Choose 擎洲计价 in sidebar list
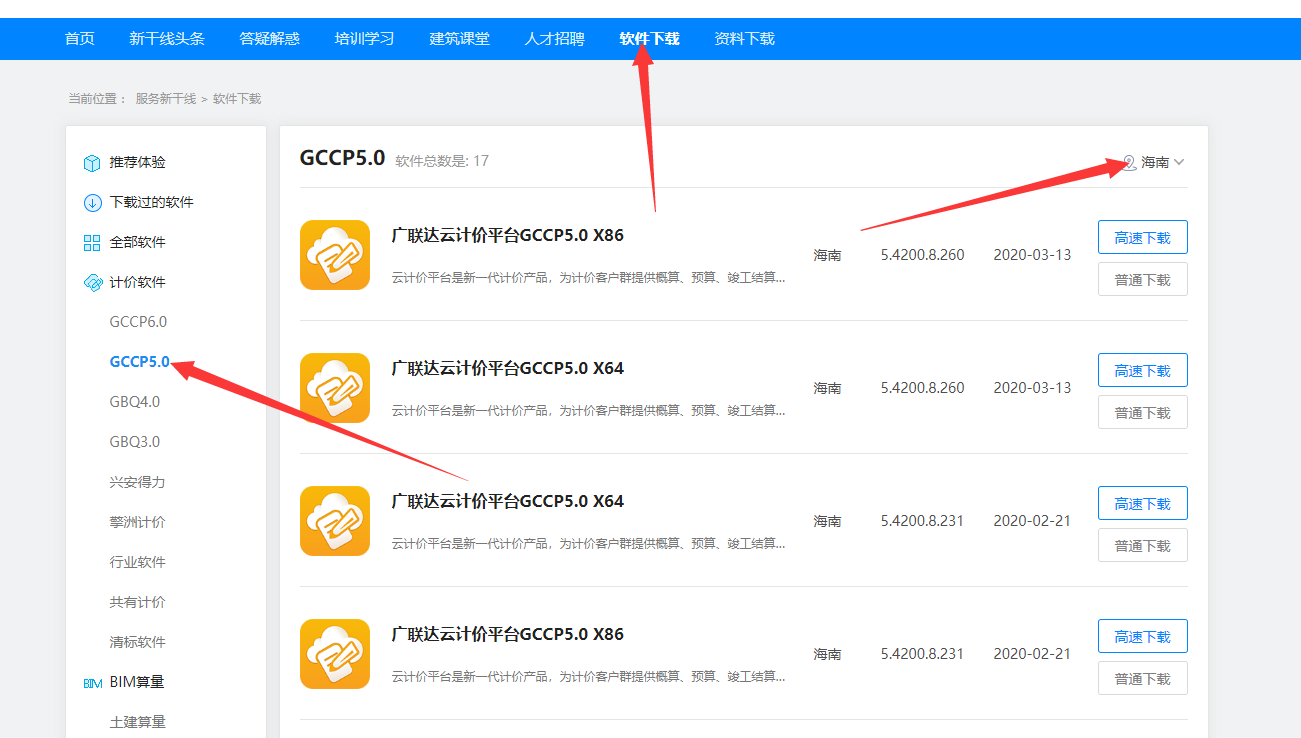Screen dimensions: 1301x738 138,522
